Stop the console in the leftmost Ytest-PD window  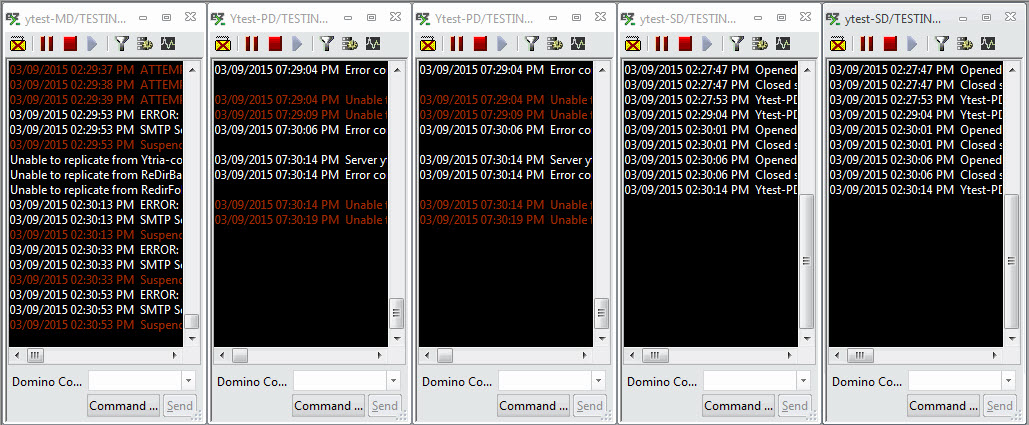click(x=275, y=43)
